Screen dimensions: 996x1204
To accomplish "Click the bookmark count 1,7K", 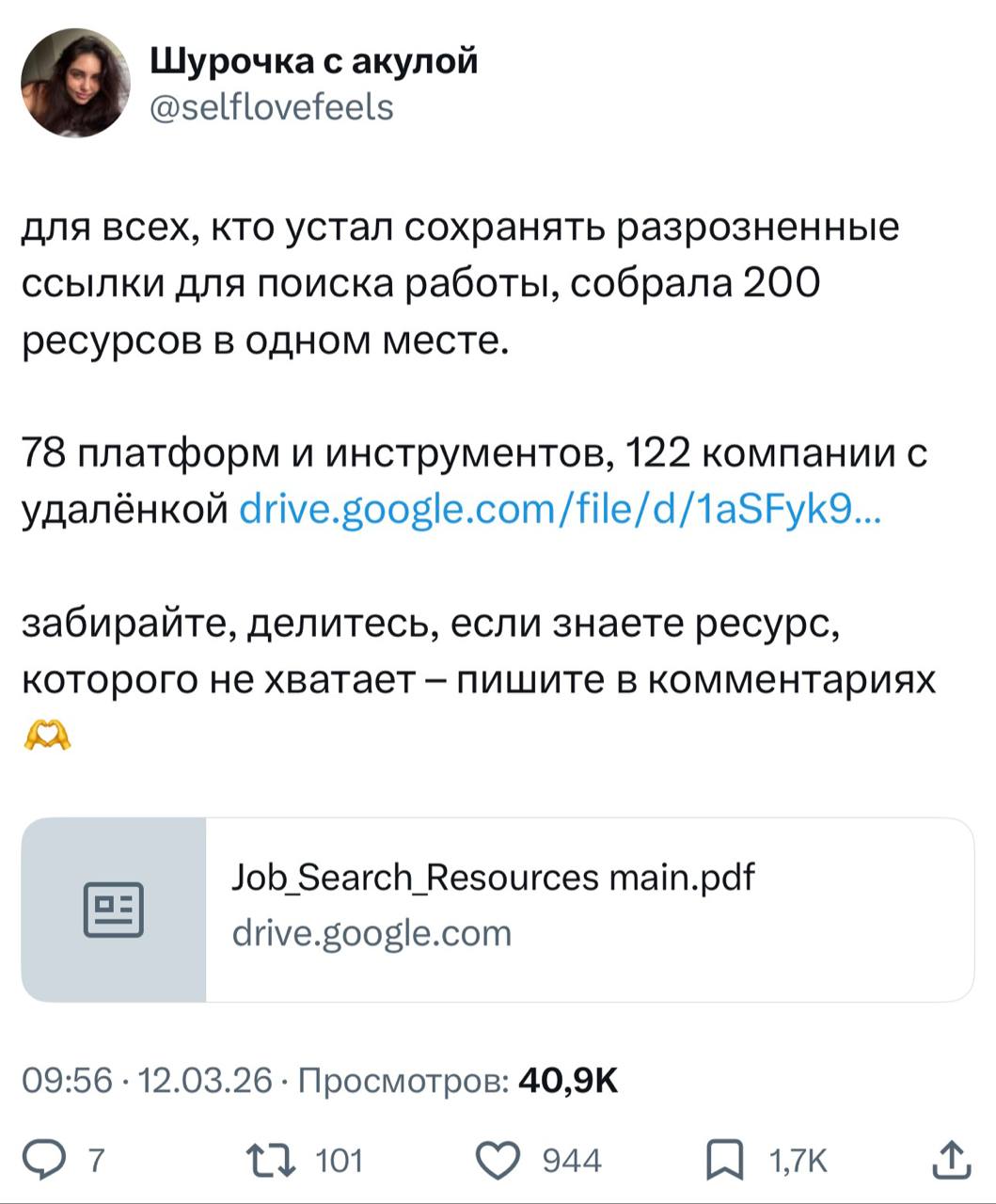I will tap(798, 1161).
